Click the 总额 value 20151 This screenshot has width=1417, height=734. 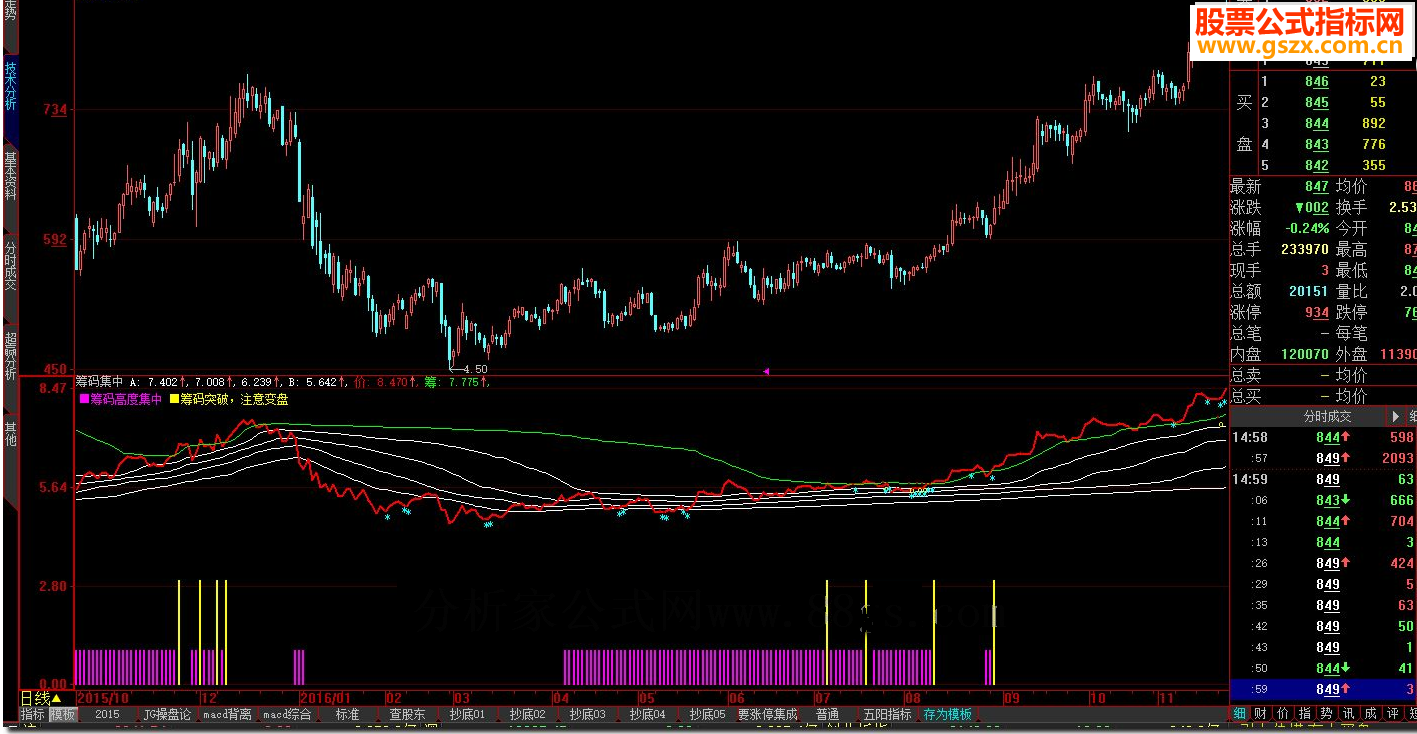1309,292
